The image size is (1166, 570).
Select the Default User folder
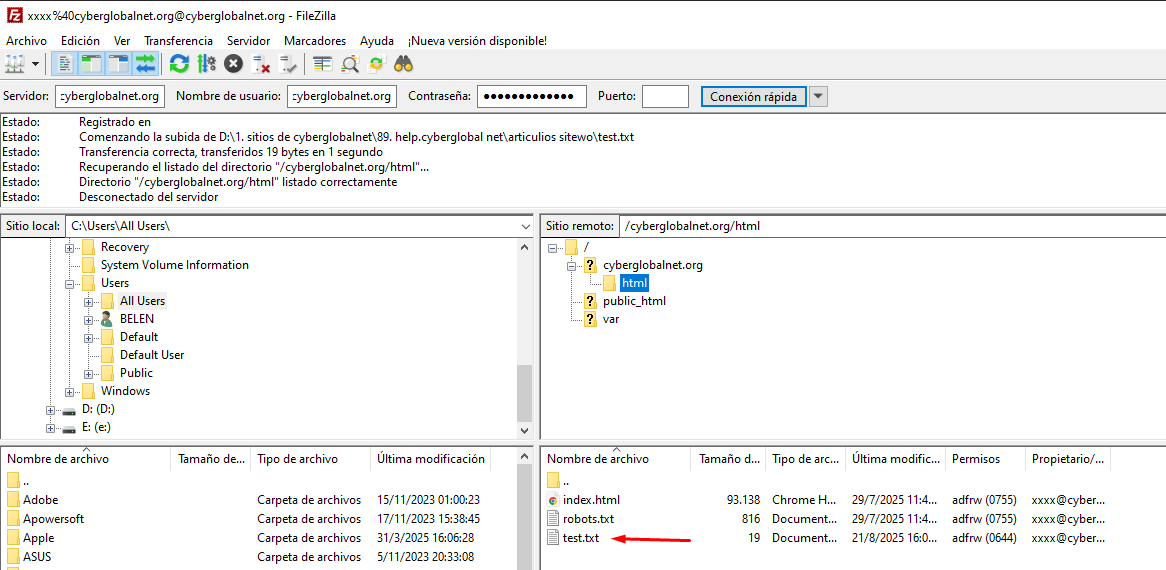click(x=152, y=355)
